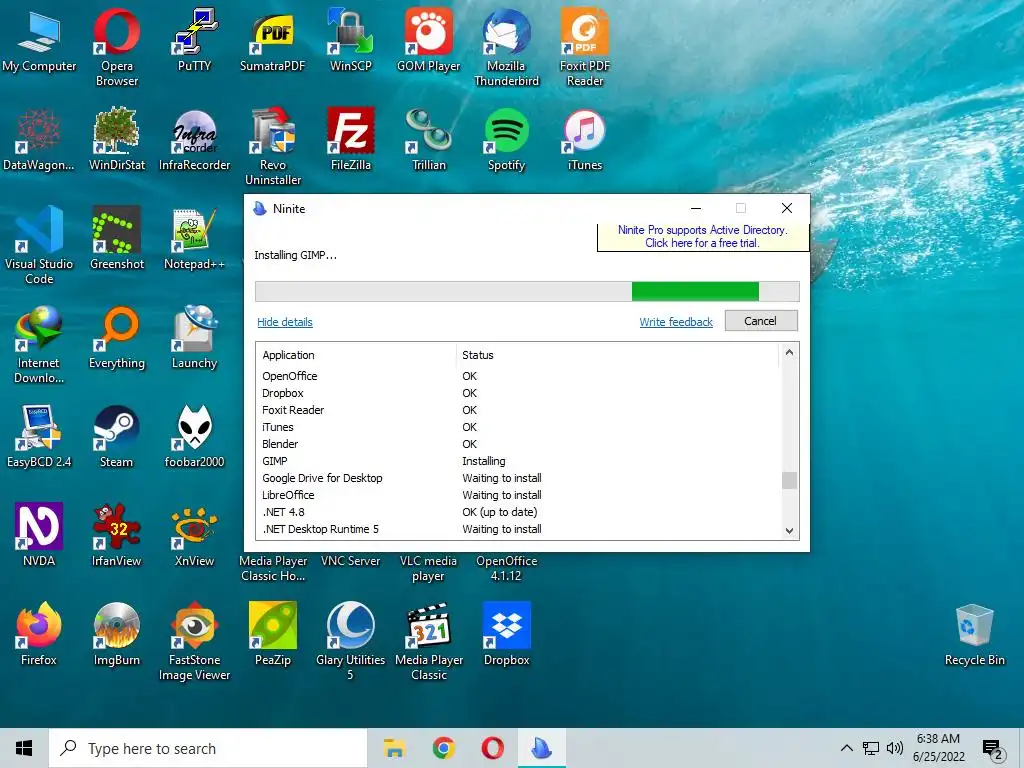This screenshot has height=768, width=1024.
Task: Select the ImgBurn desktop icon
Action: click(116, 635)
